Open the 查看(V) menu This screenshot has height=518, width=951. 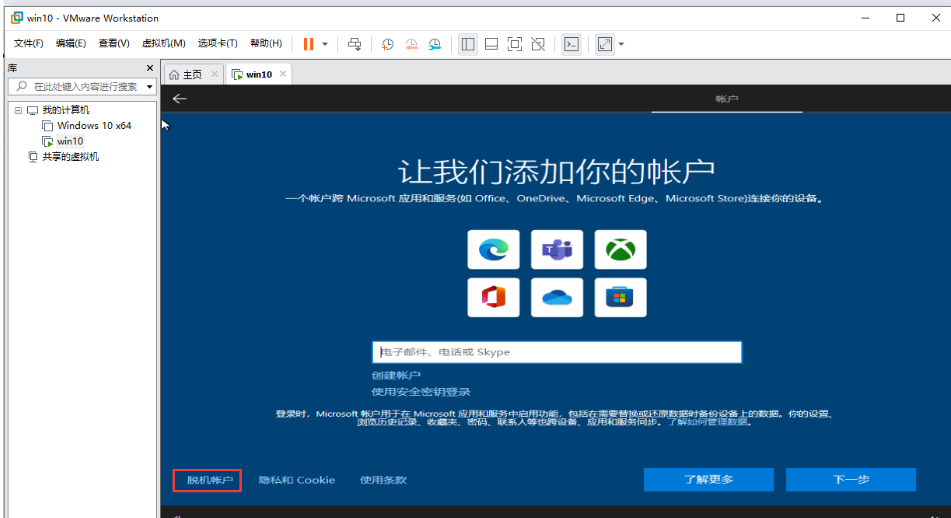coord(114,43)
